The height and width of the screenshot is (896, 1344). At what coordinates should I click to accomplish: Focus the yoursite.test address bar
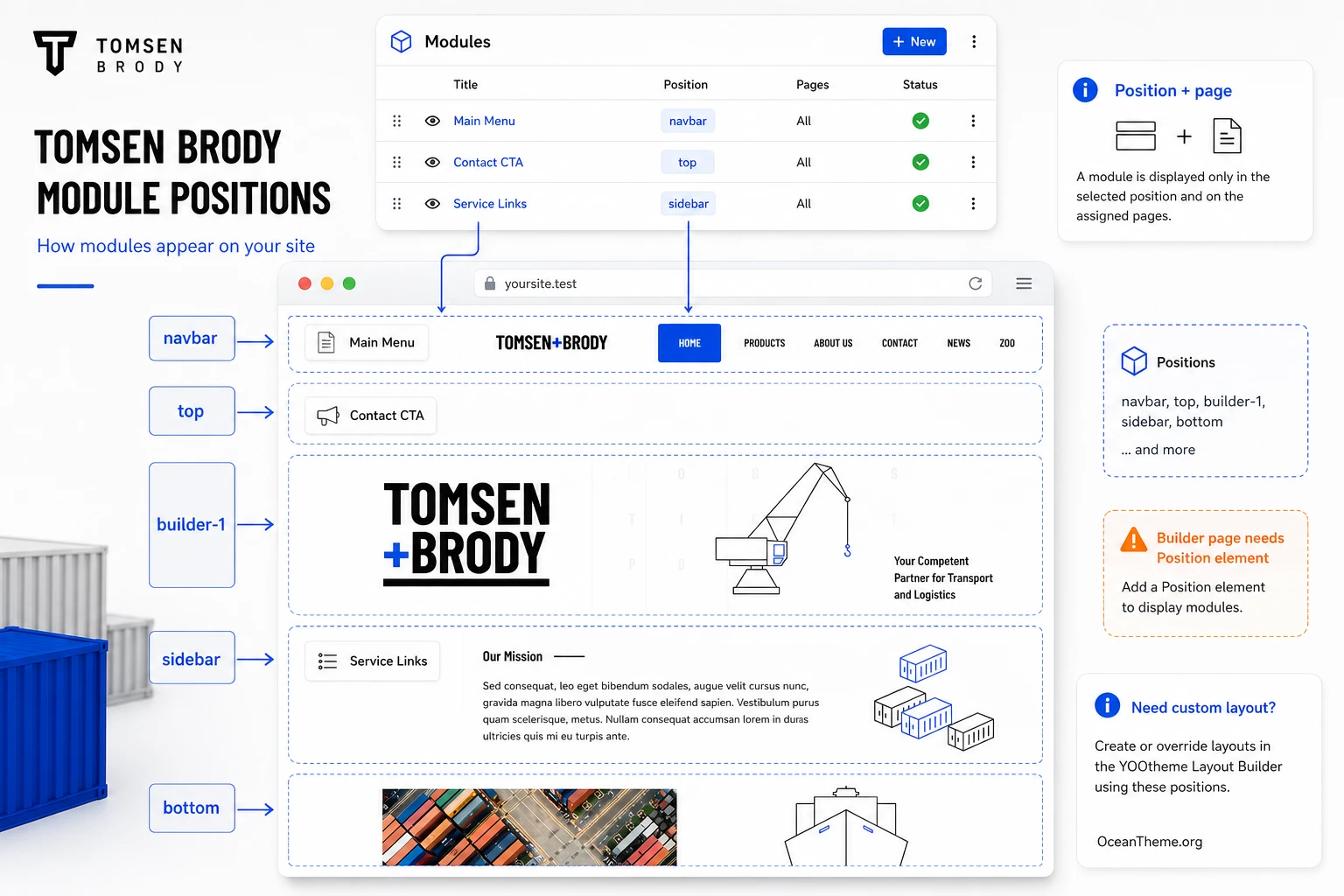733,283
